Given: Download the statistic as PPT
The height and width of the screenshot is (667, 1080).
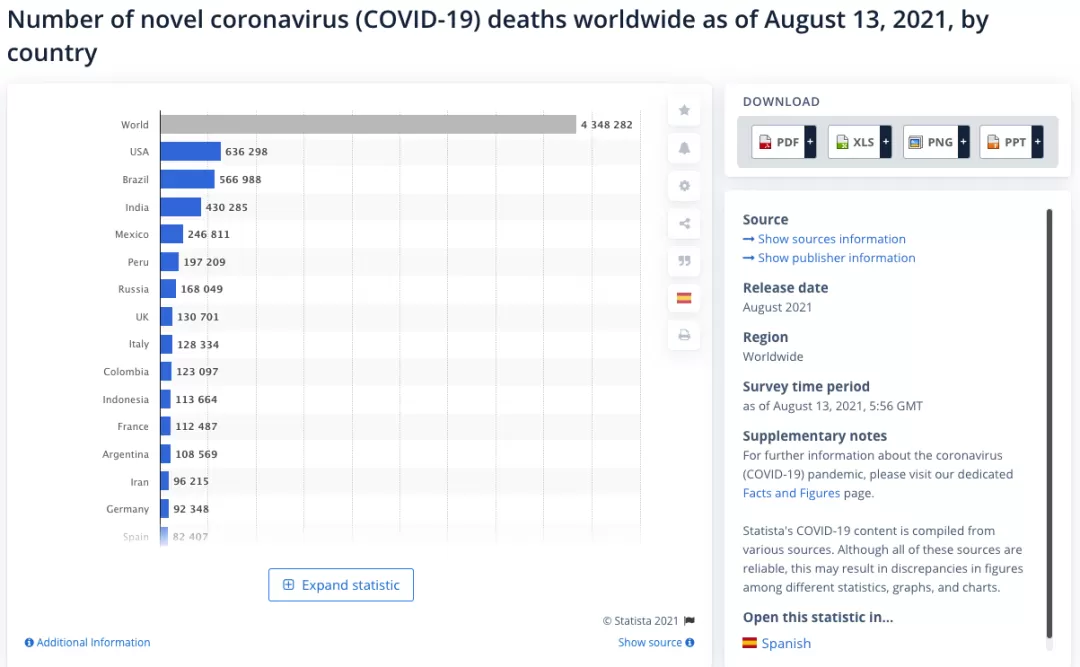Looking at the screenshot, I should click(1011, 142).
